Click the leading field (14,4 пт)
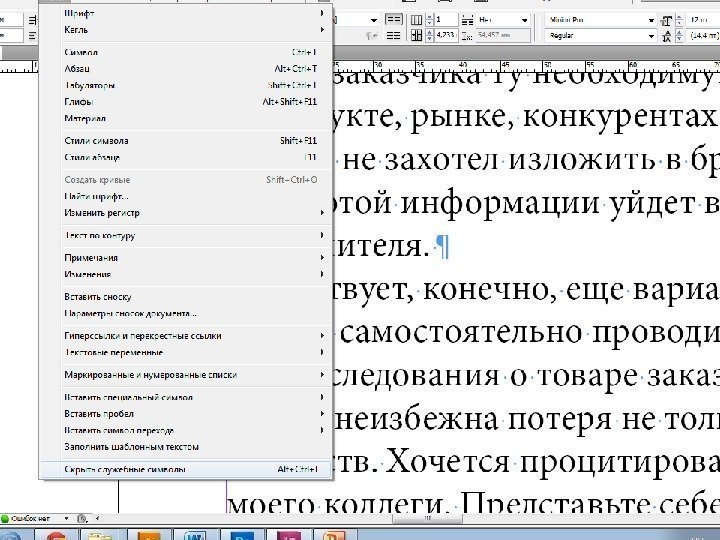The image size is (720, 540). click(703, 35)
